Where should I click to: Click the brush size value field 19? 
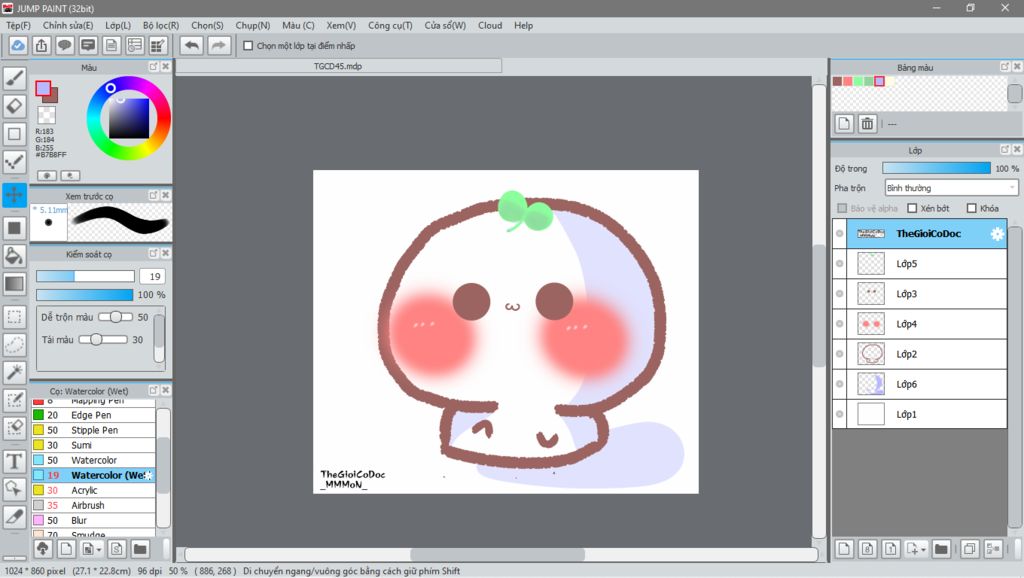pos(152,276)
